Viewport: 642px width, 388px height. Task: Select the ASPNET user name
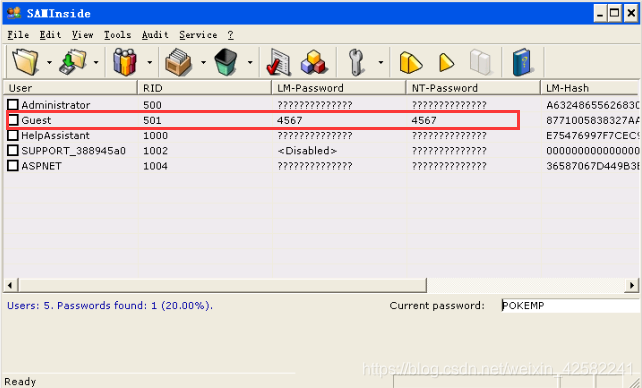(41, 166)
